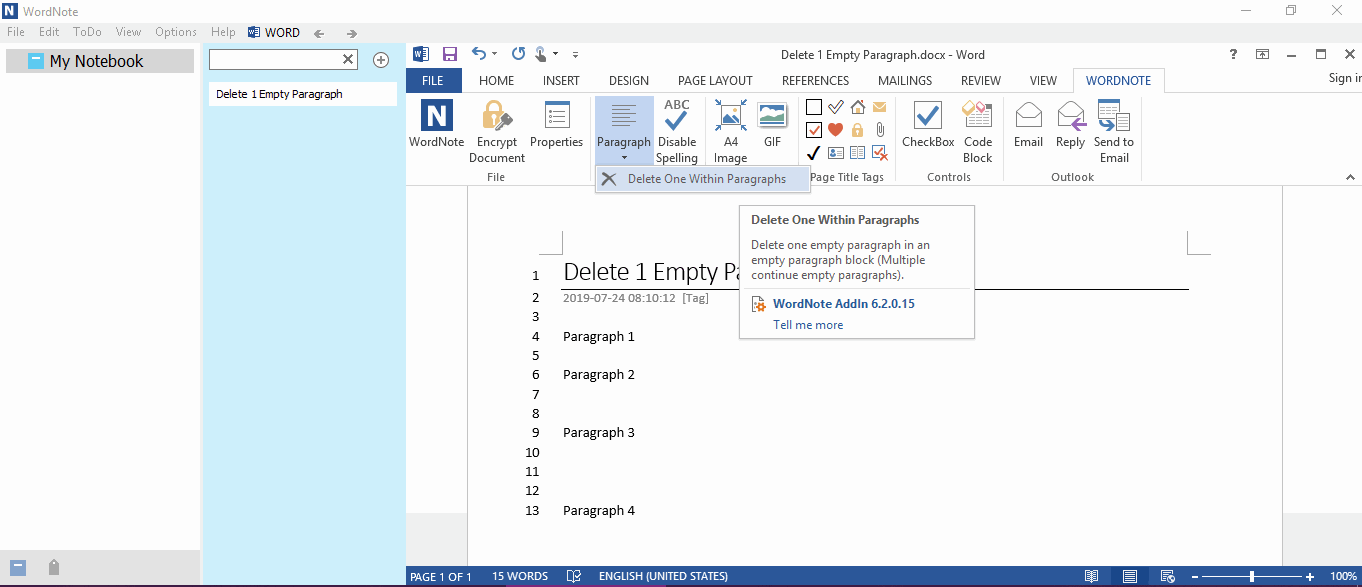Screen dimensions: 1362x587
Task: Click the zoom in plus button
Action: (x=1310, y=577)
